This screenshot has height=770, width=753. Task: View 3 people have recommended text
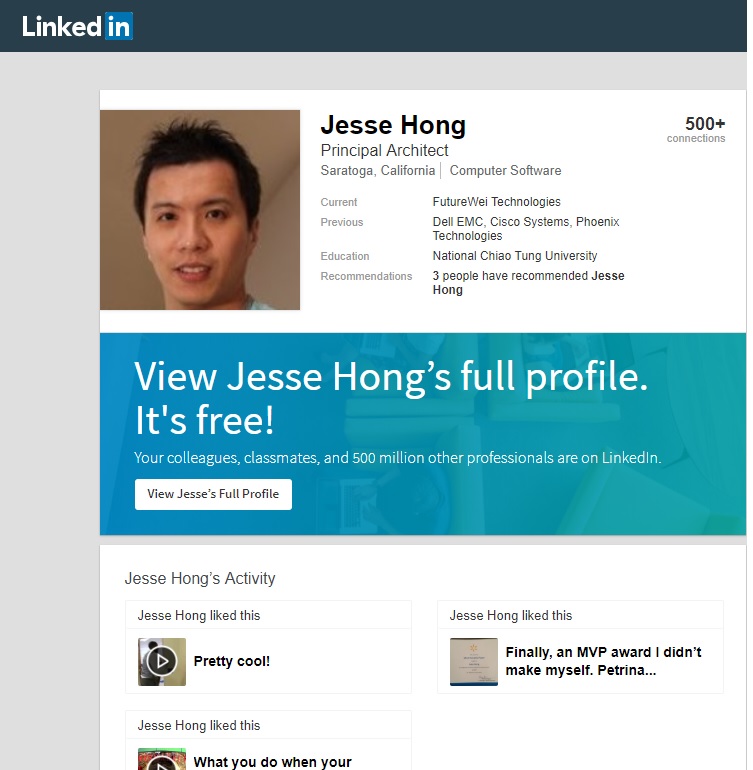click(x=528, y=282)
